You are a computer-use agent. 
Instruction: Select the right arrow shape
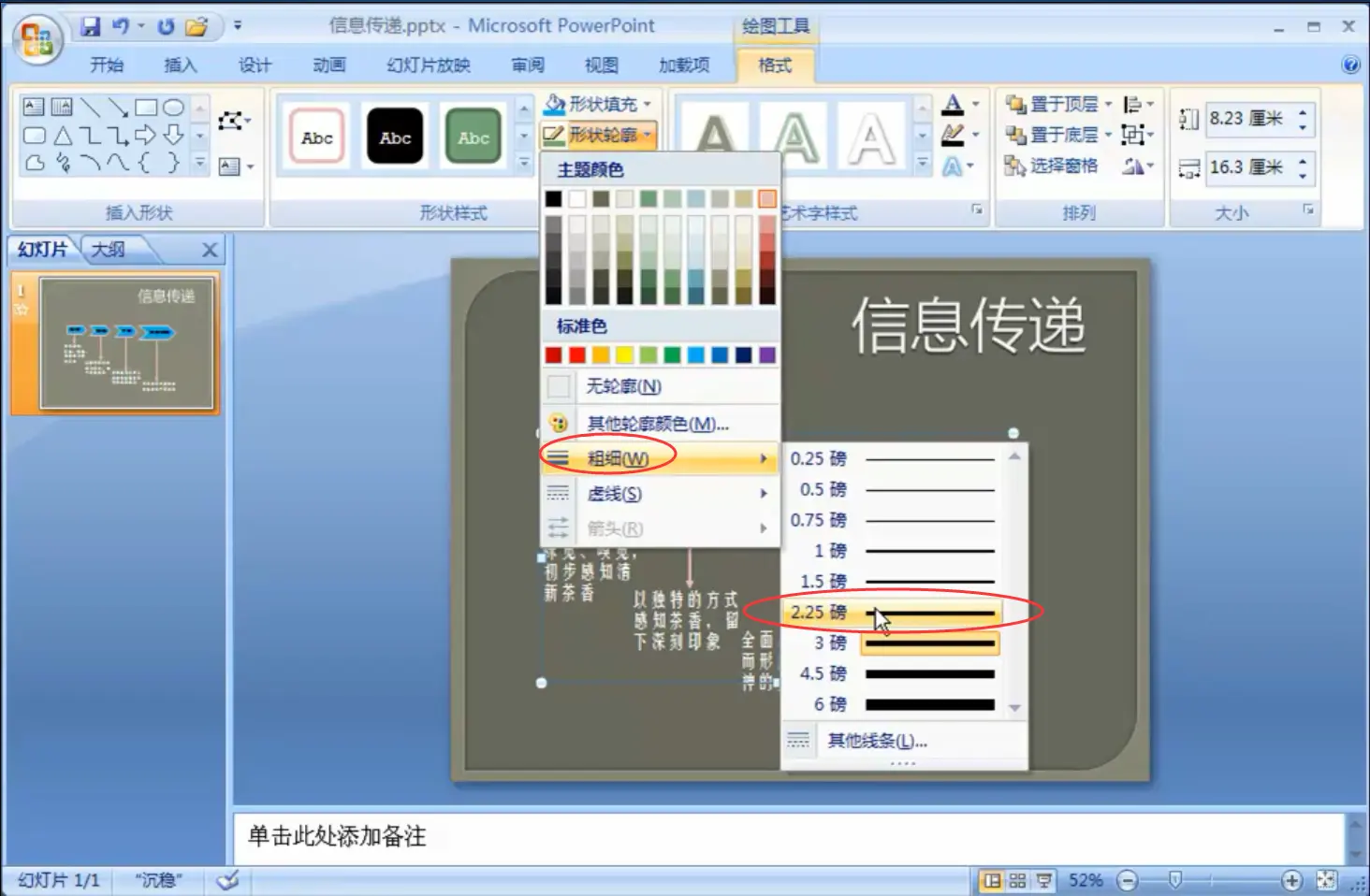(x=145, y=136)
